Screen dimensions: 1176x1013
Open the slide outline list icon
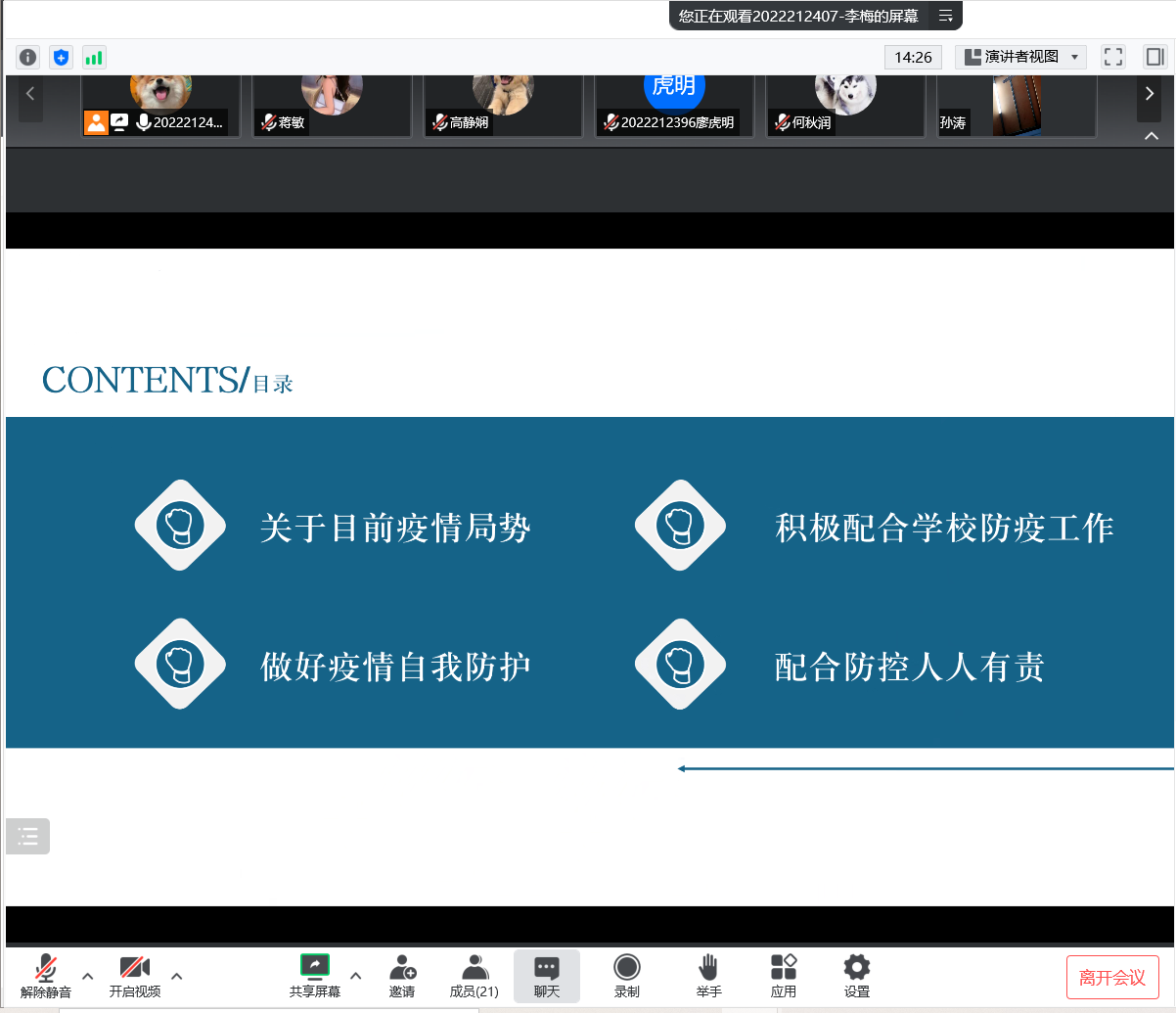tap(27, 836)
